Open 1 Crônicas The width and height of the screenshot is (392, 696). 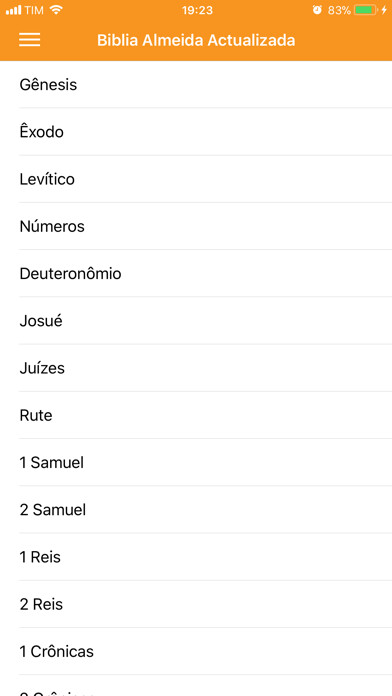(x=196, y=651)
